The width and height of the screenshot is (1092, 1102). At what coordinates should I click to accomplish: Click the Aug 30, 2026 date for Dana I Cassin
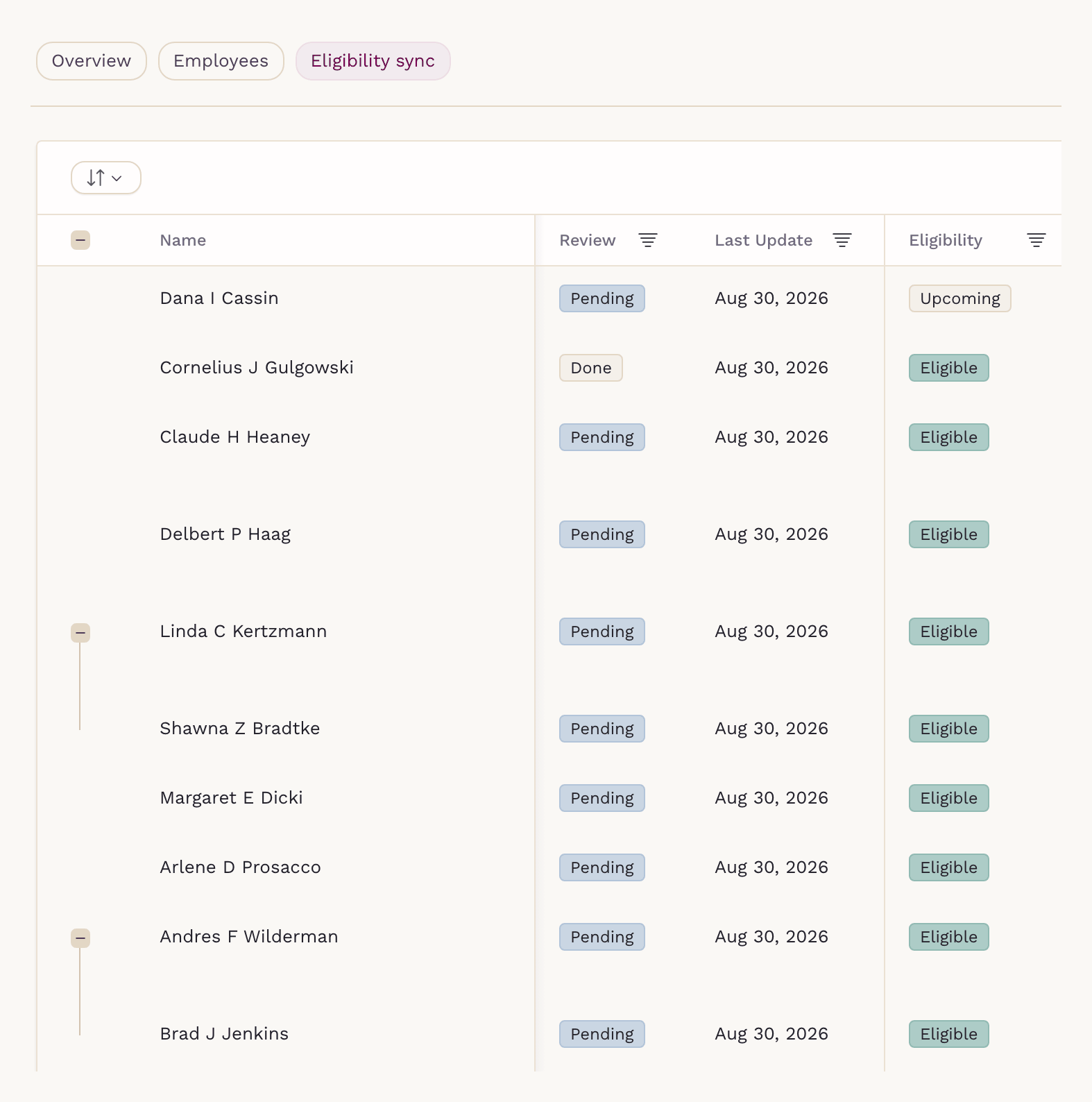(x=771, y=298)
